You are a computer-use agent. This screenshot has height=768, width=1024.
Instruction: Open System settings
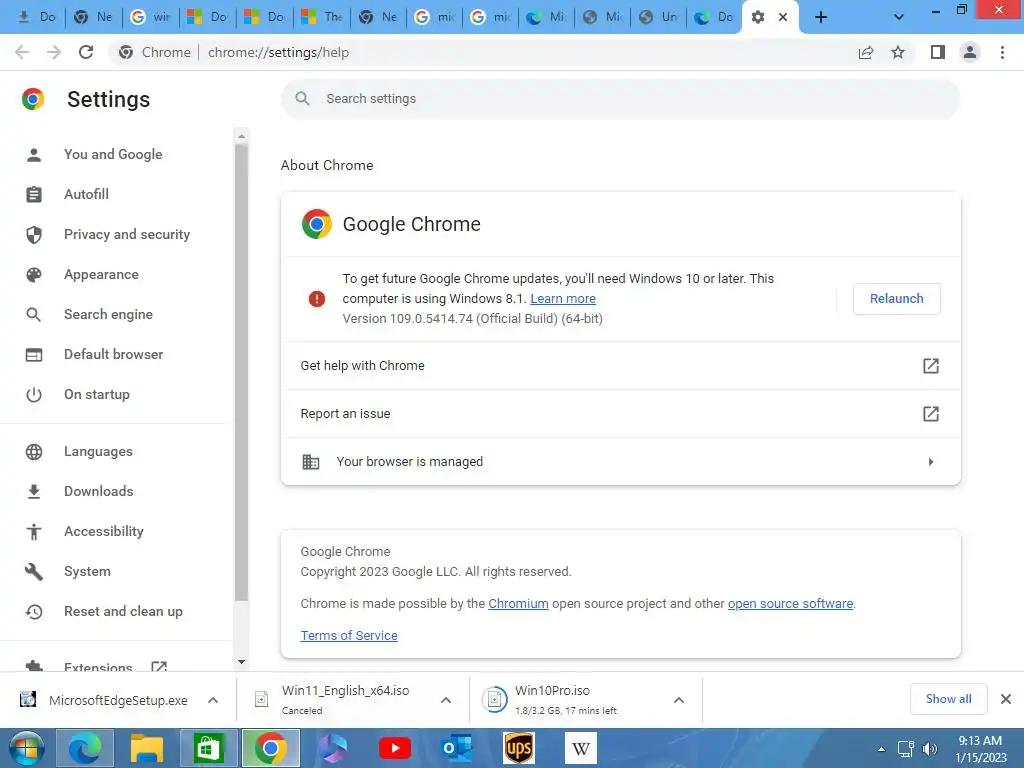[87, 571]
